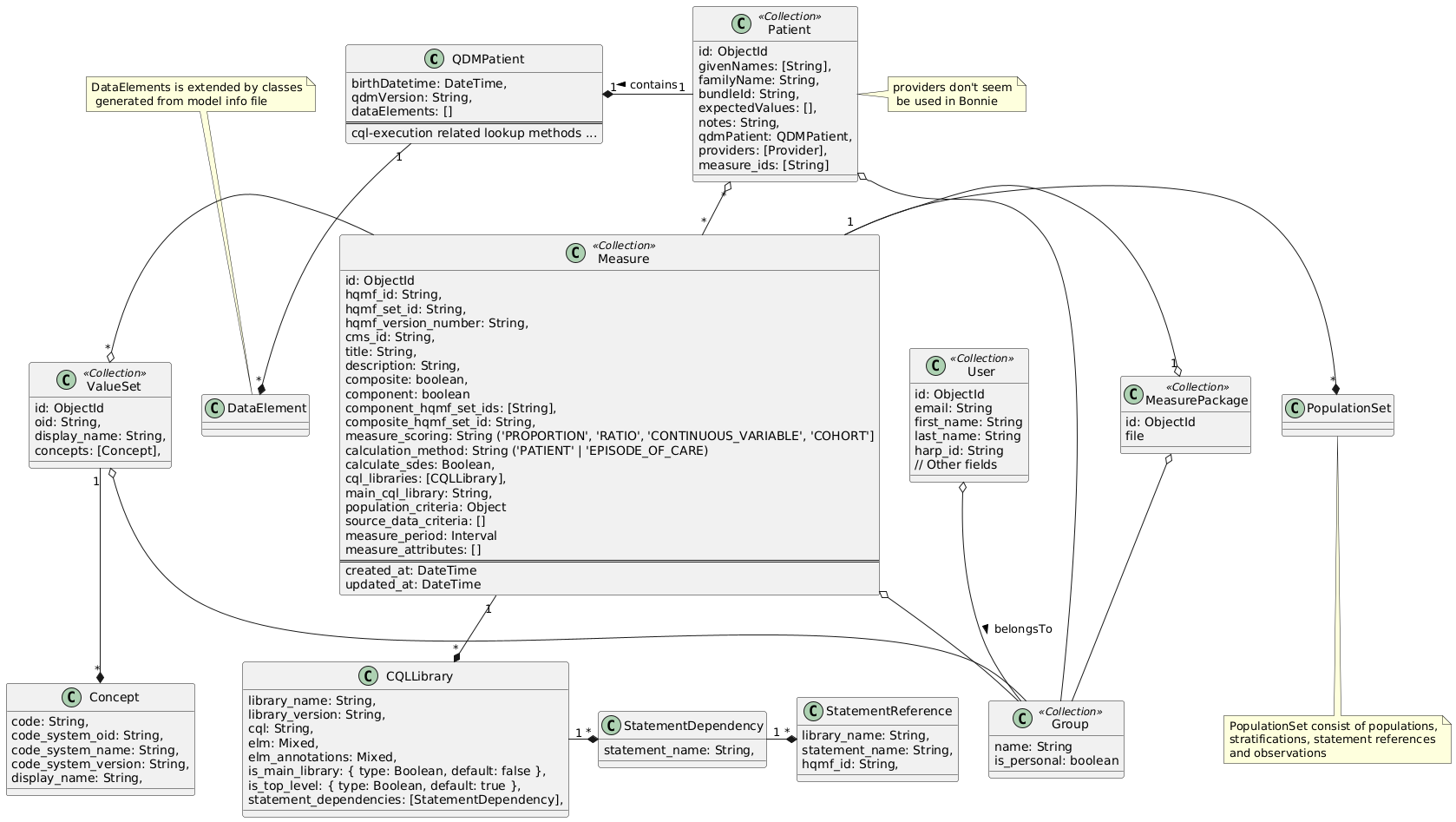Select the PopulationSet description note
1456x822 pixels.
tap(1337, 739)
